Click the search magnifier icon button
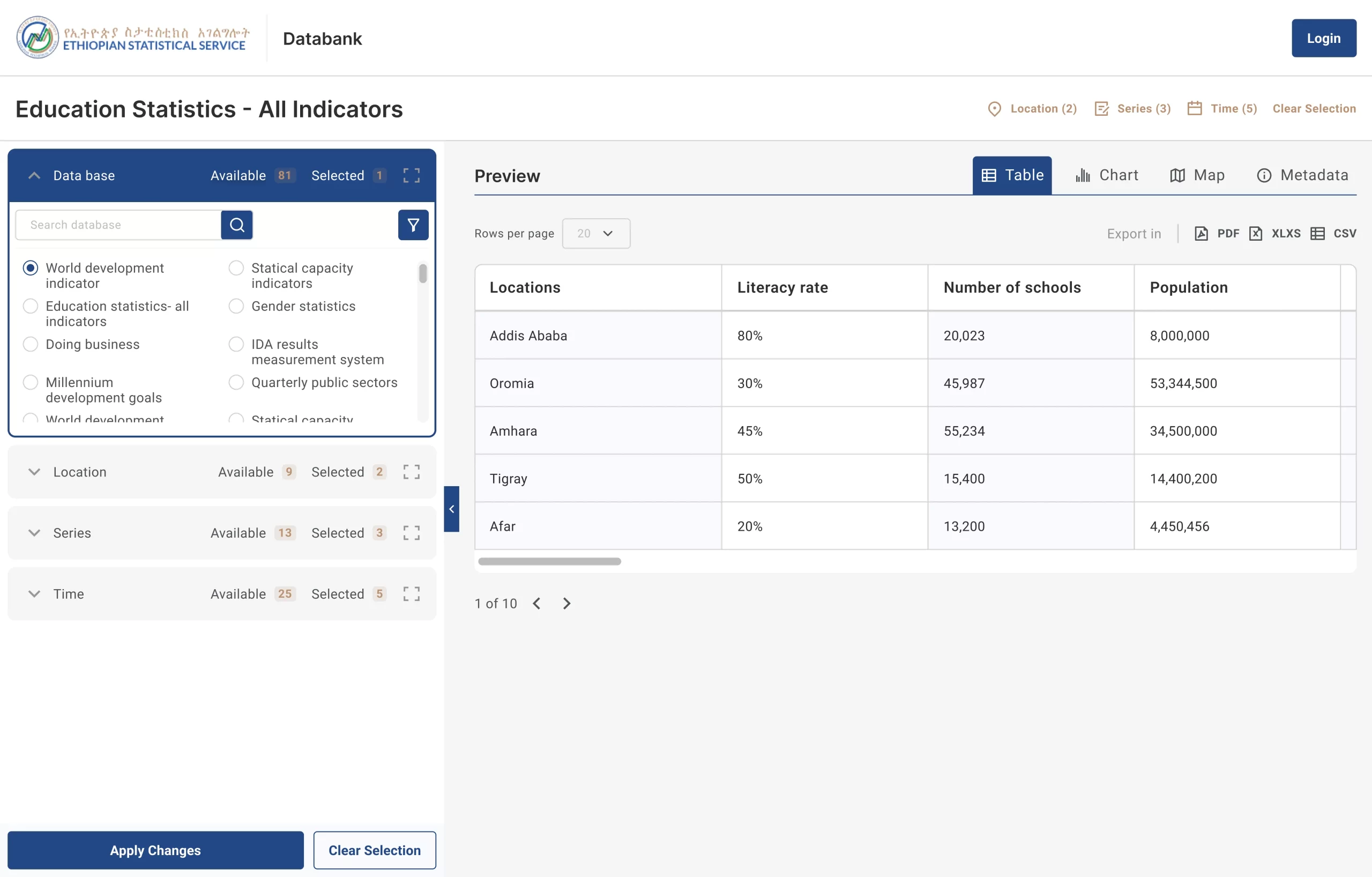1372x877 pixels. point(236,225)
